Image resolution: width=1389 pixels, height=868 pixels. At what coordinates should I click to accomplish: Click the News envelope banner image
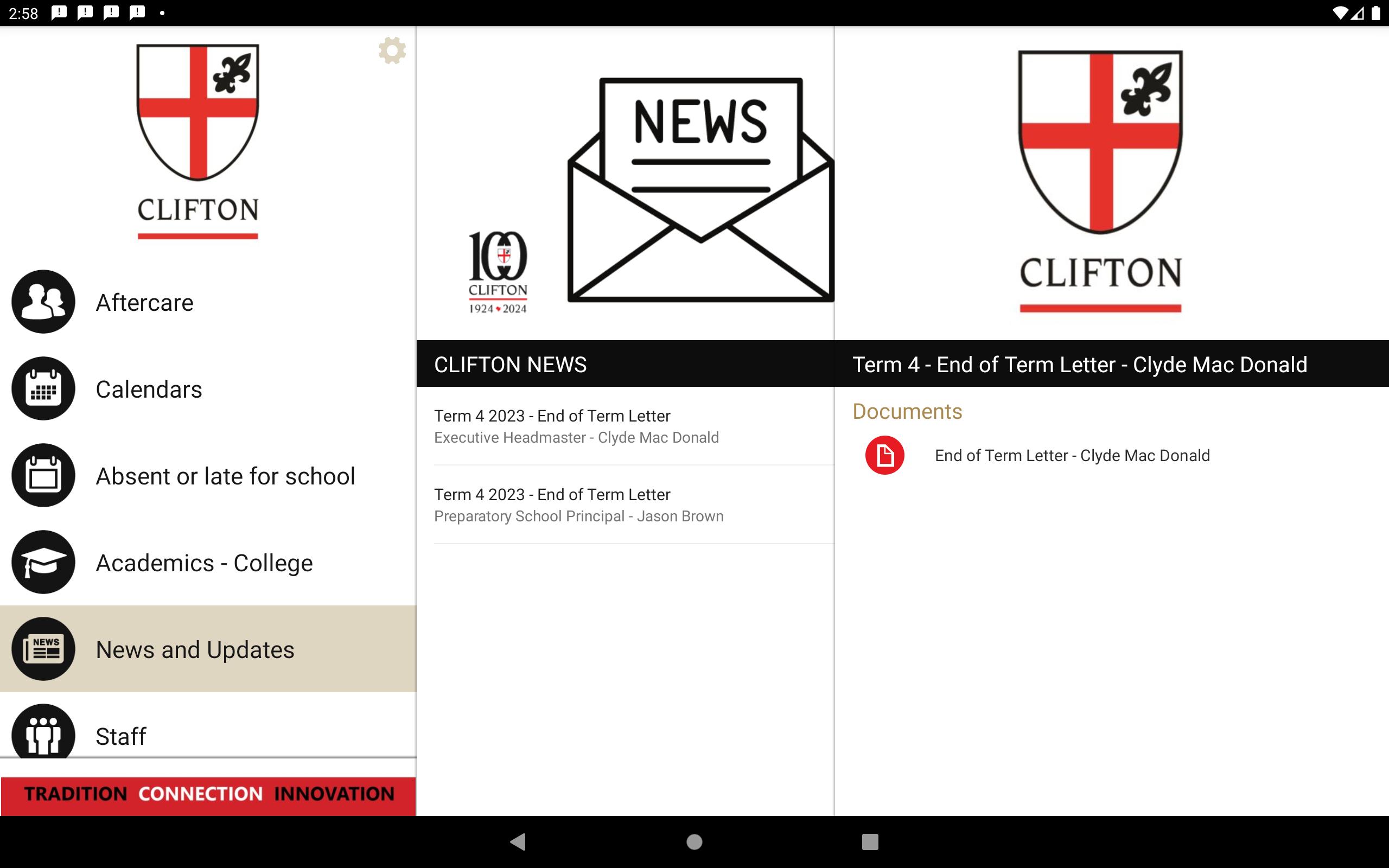tap(700, 189)
